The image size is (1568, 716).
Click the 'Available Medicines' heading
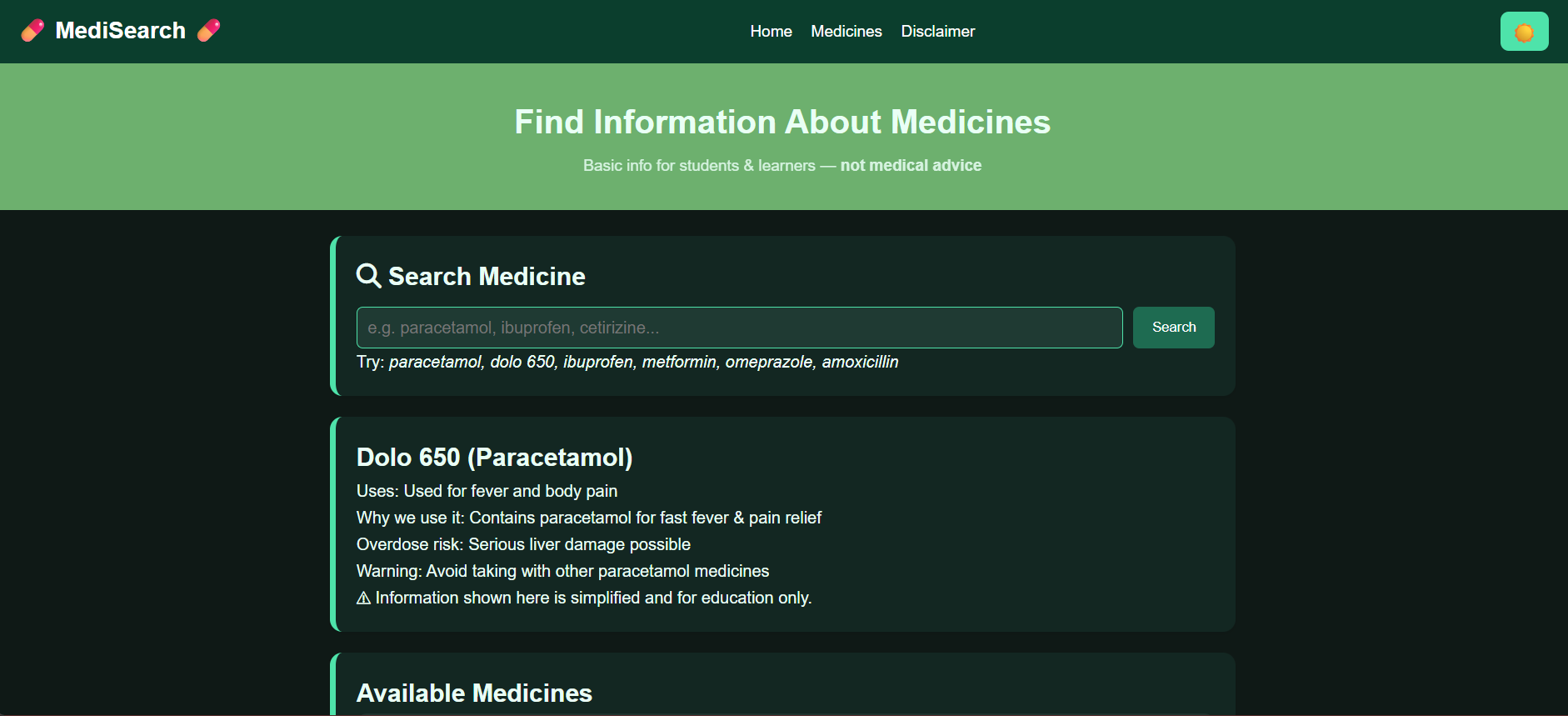tap(474, 693)
